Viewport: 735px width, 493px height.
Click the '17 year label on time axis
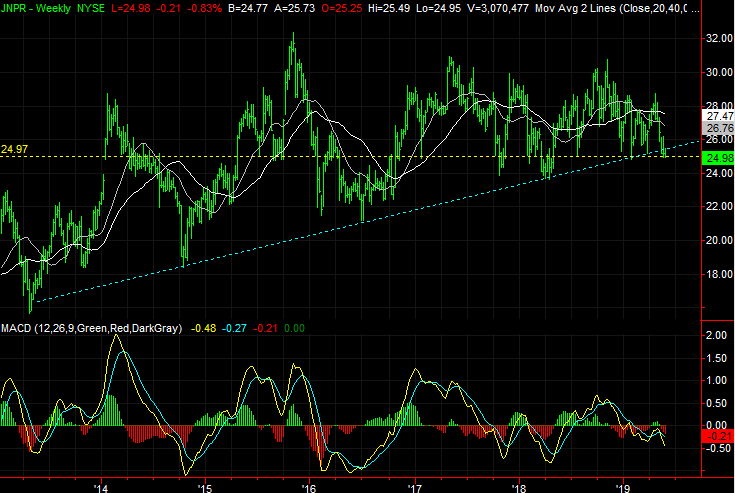tap(415, 488)
